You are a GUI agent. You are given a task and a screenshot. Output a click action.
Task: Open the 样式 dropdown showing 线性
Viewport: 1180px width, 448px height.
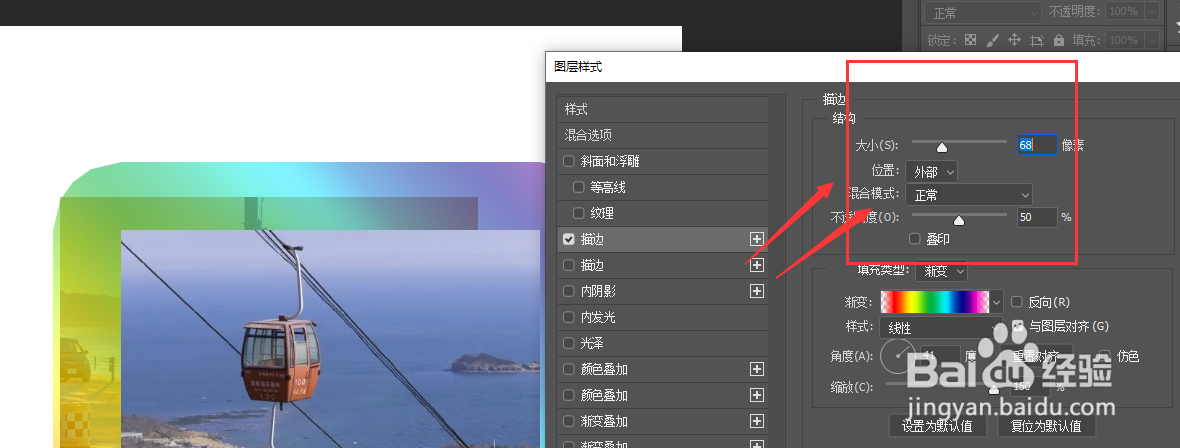[941, 328]
